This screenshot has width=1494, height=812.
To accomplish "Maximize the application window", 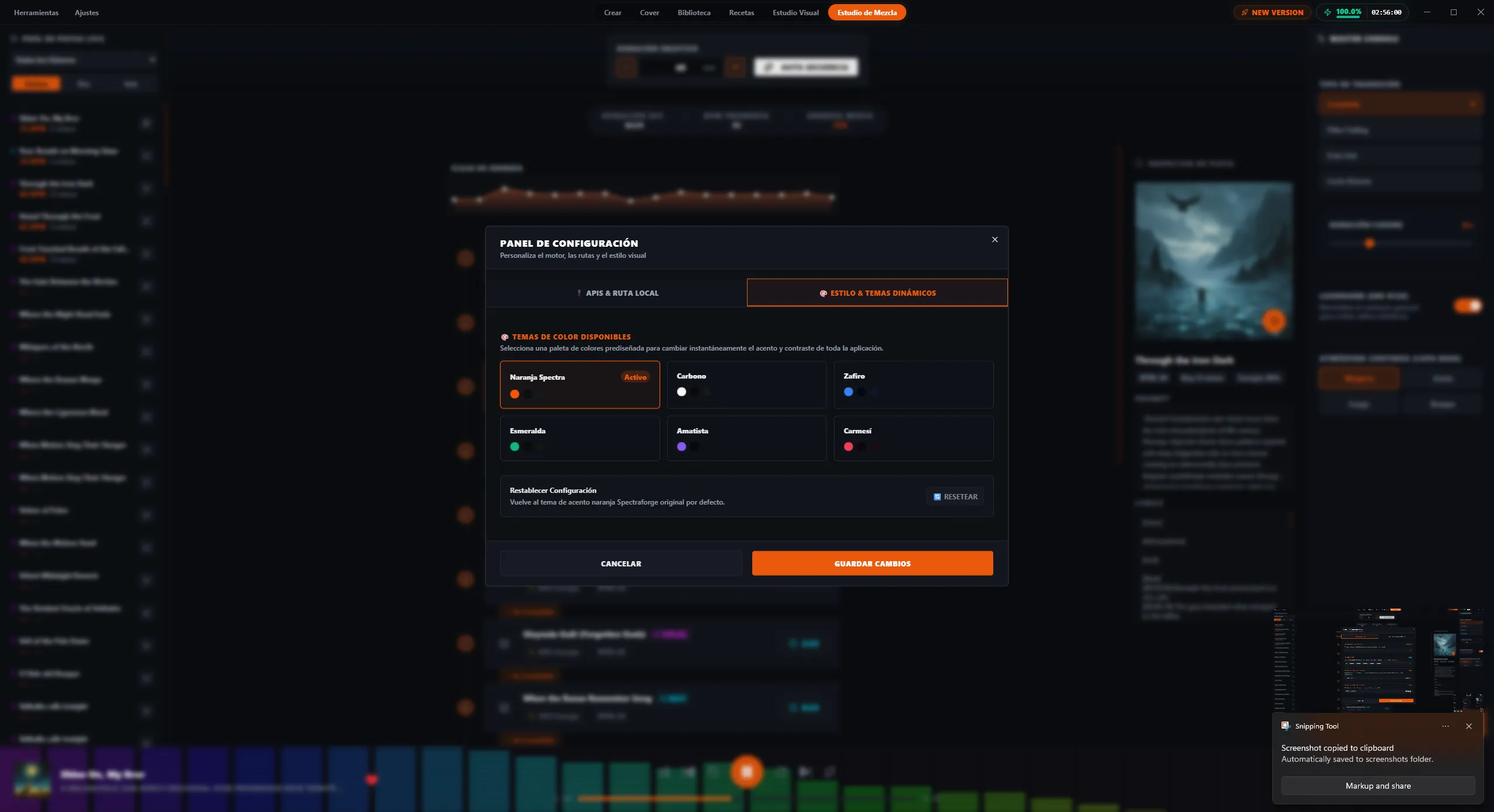I will click(1454, 12).
